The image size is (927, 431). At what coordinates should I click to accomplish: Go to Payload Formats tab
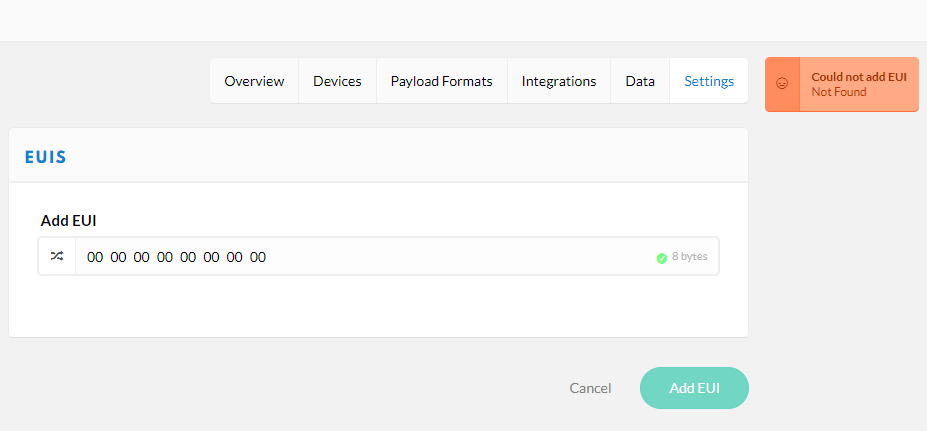pos(442,81)
